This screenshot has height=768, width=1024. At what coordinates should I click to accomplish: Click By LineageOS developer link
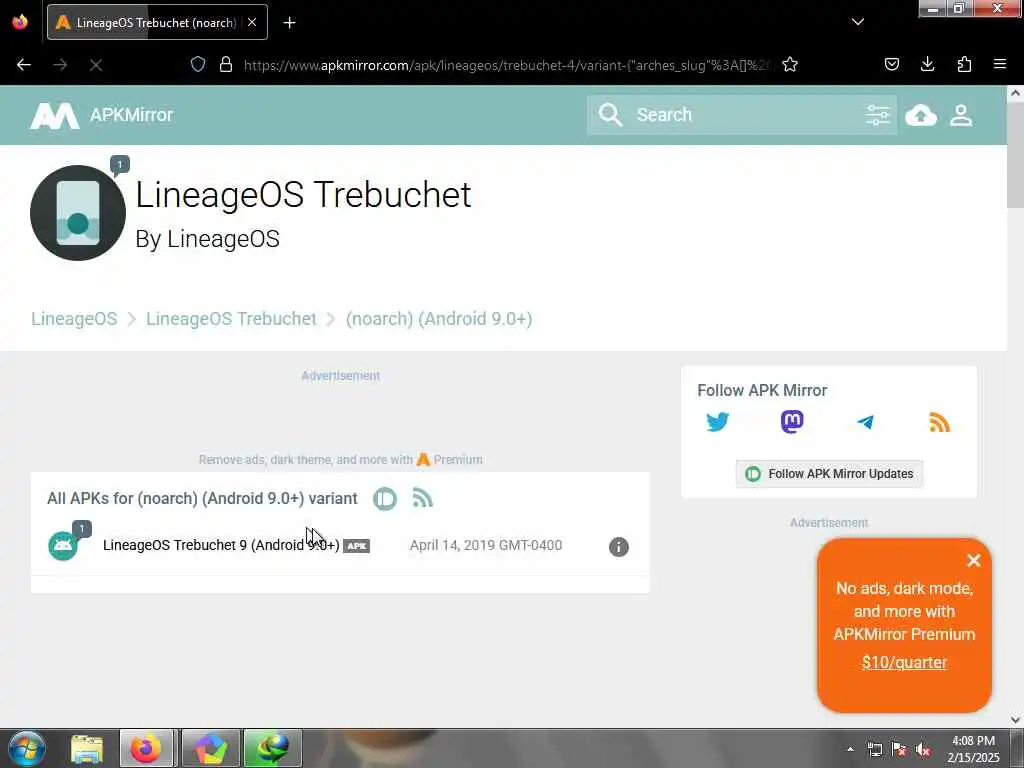(207, 239)
